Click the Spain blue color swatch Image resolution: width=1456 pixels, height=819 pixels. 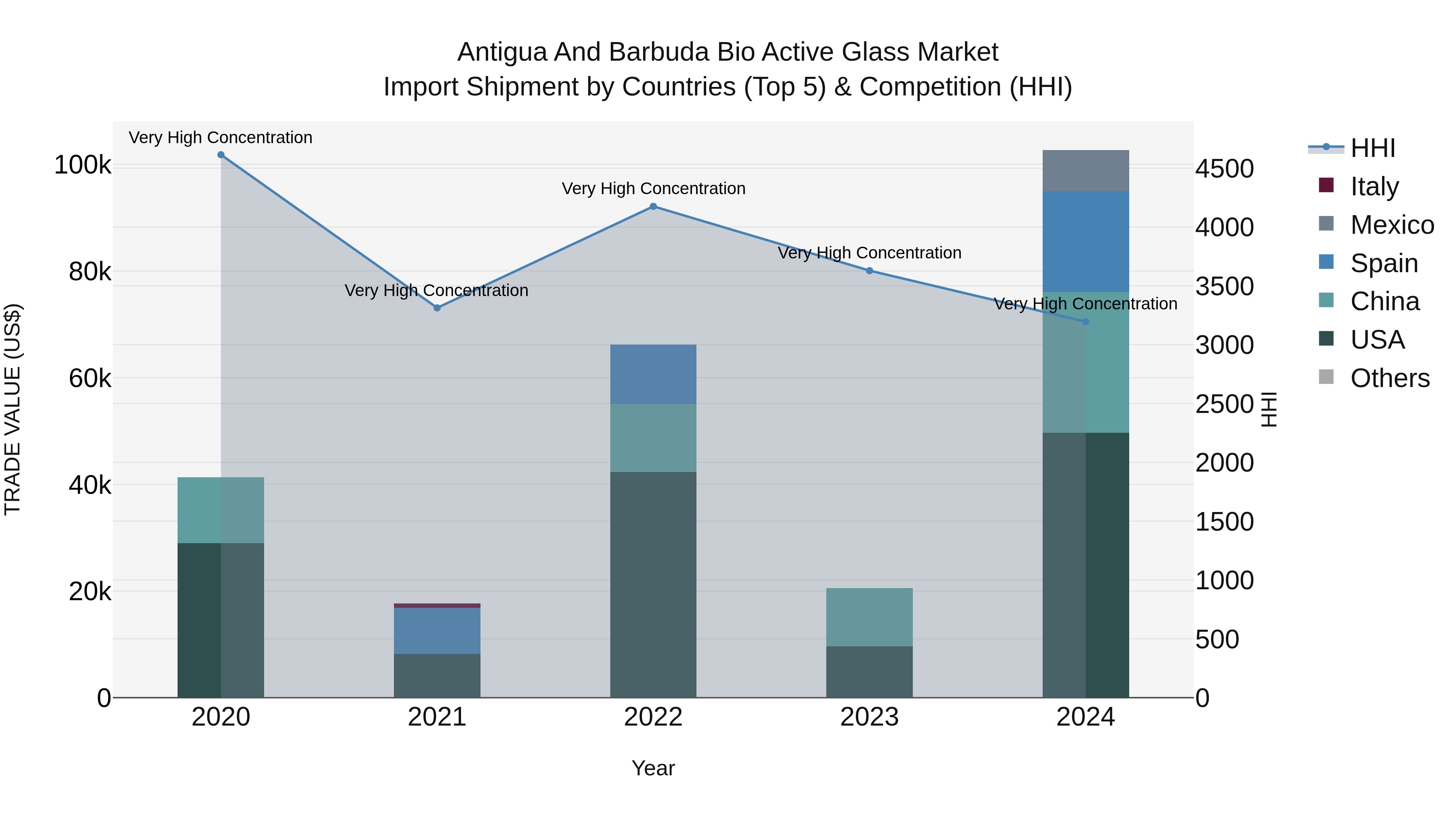click(1326, 262)
